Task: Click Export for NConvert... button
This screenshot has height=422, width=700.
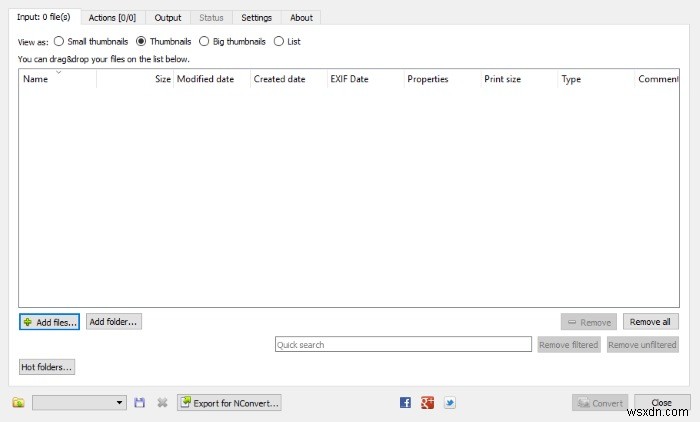Action: pos(229,403)
